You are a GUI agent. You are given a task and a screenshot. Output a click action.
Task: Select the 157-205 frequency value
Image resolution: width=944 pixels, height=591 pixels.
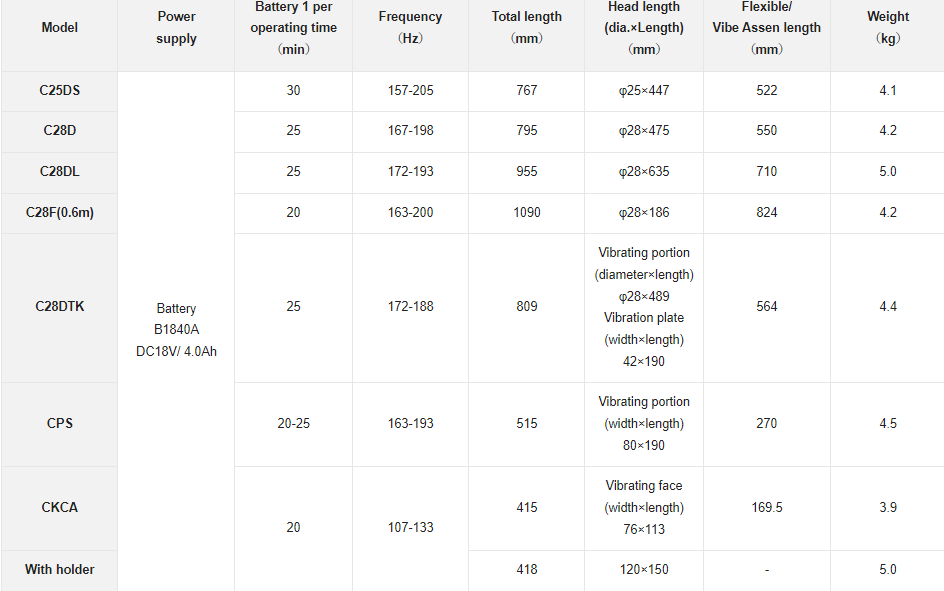click(x=410, y=91)
